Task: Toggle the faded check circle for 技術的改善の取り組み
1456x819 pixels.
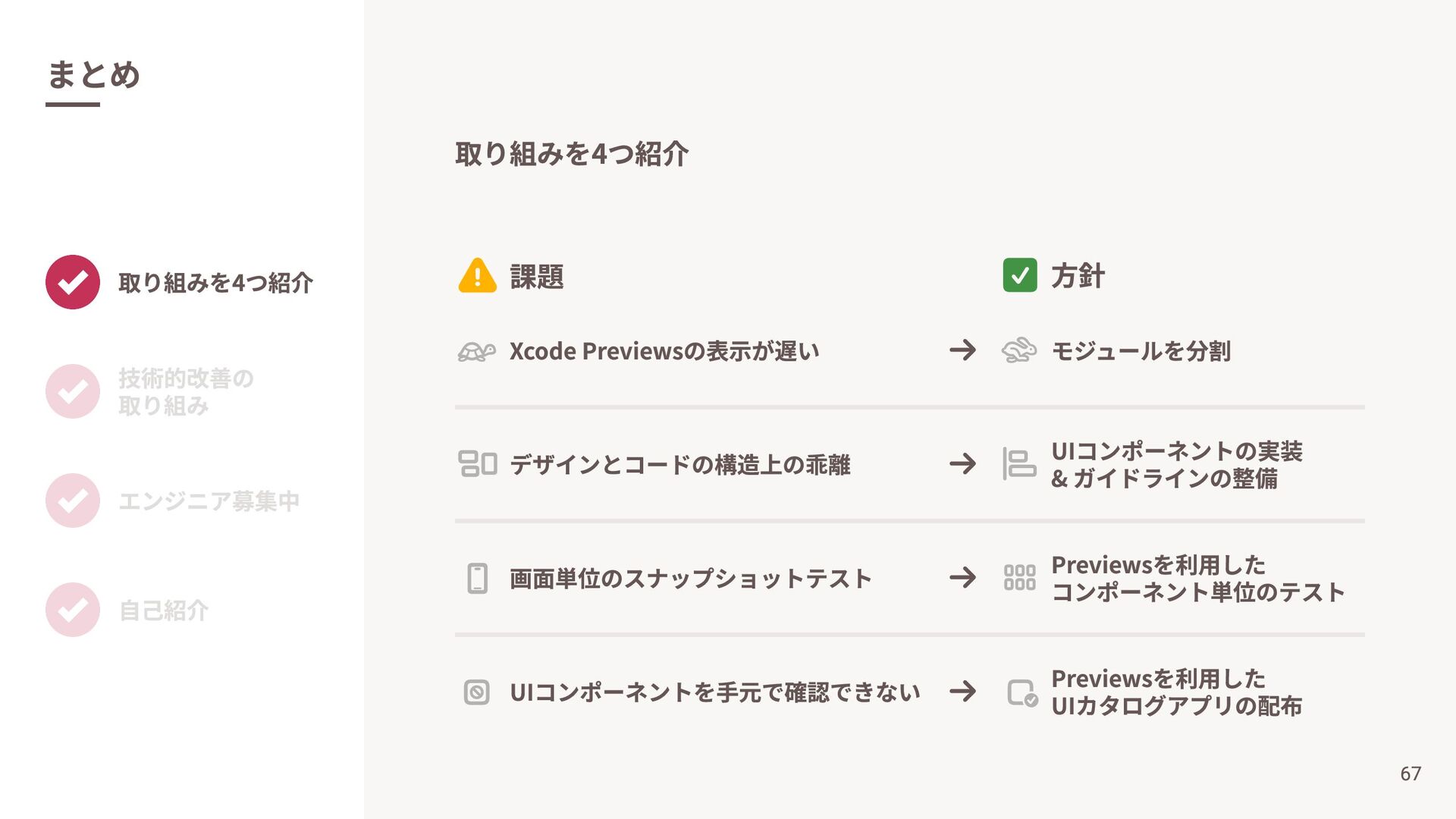Action: [73, 391]
